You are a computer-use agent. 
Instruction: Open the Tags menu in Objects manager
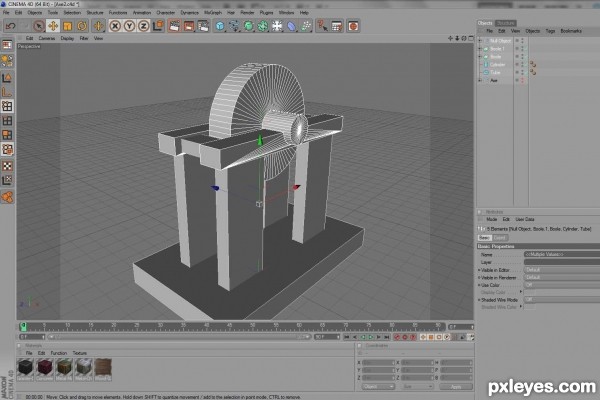(550, 31)
